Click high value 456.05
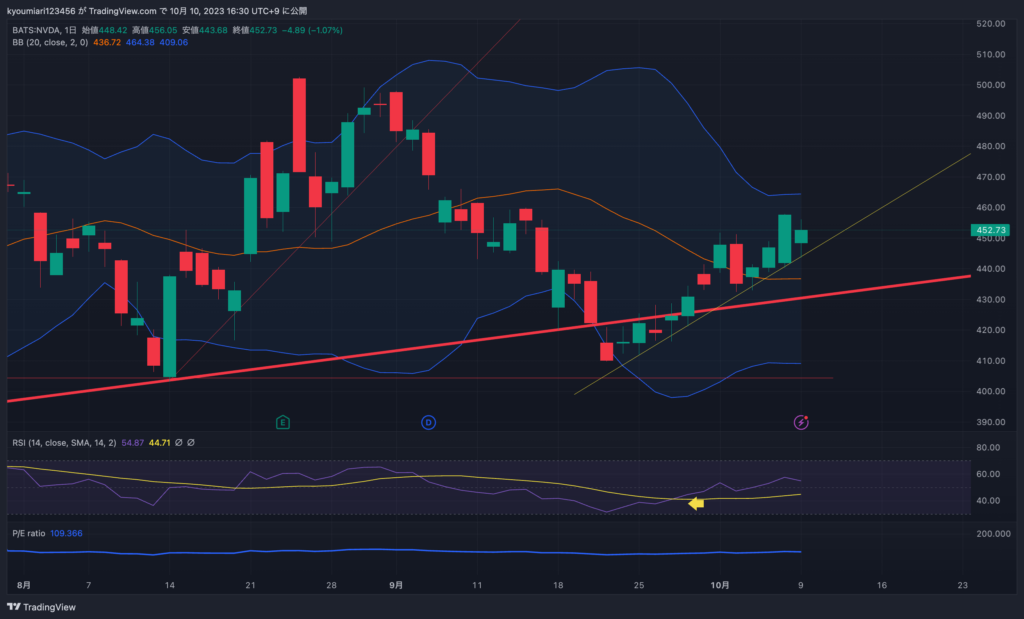 click(163, 30)
